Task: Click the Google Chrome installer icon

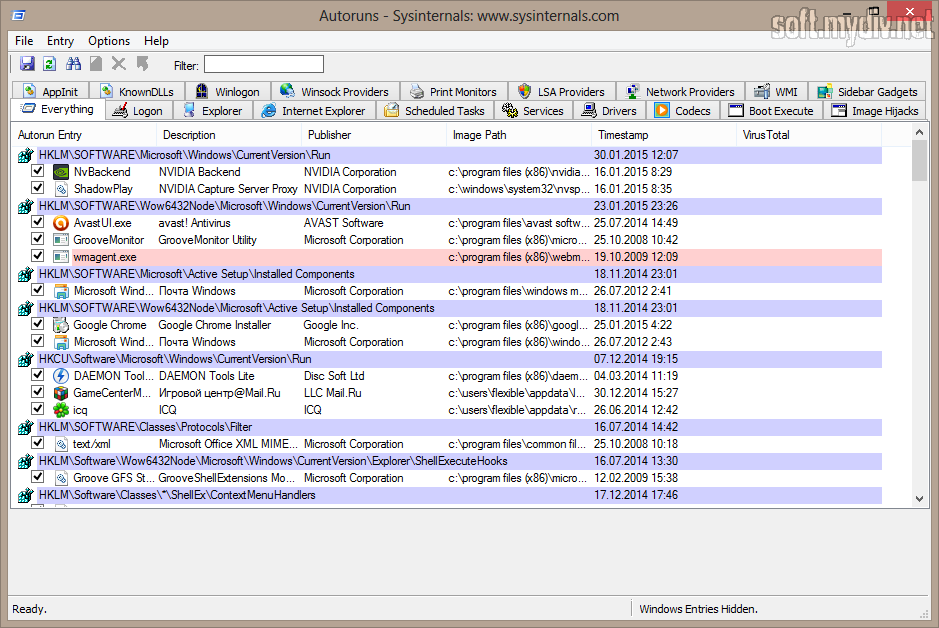Action: (x=61, y=325)
